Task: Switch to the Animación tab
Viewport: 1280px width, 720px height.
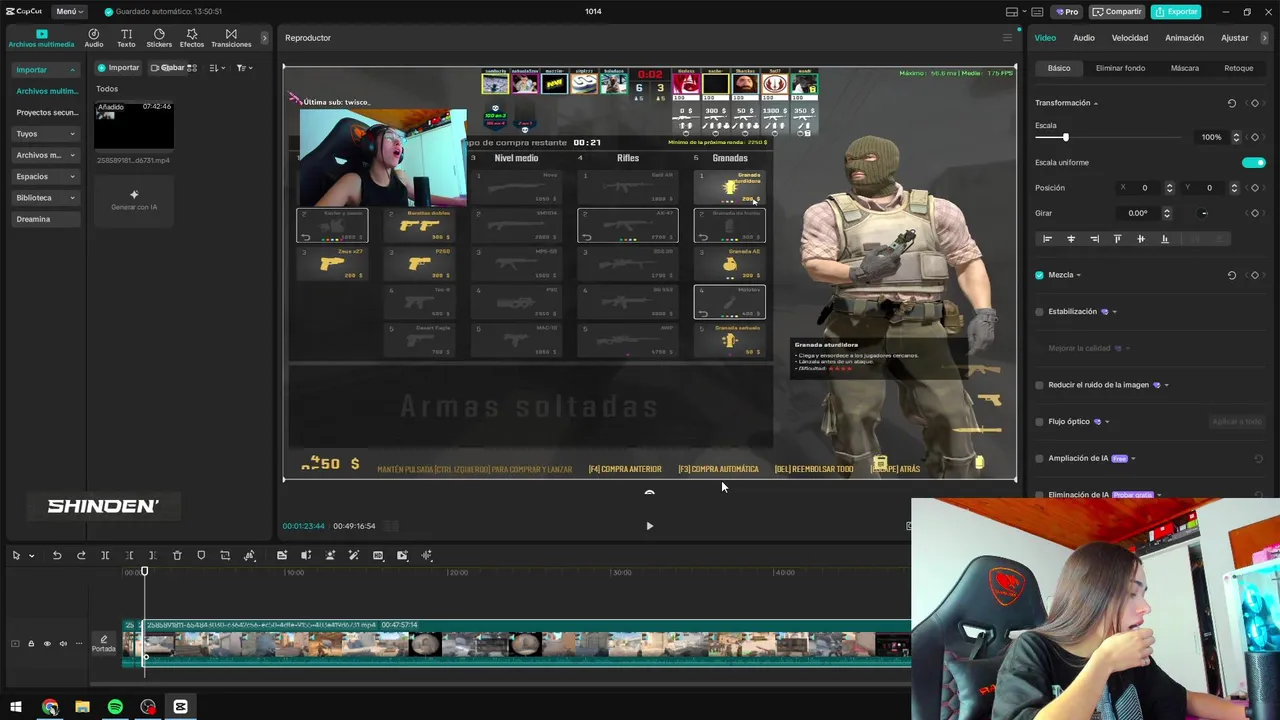Action: pos(1184,38)
